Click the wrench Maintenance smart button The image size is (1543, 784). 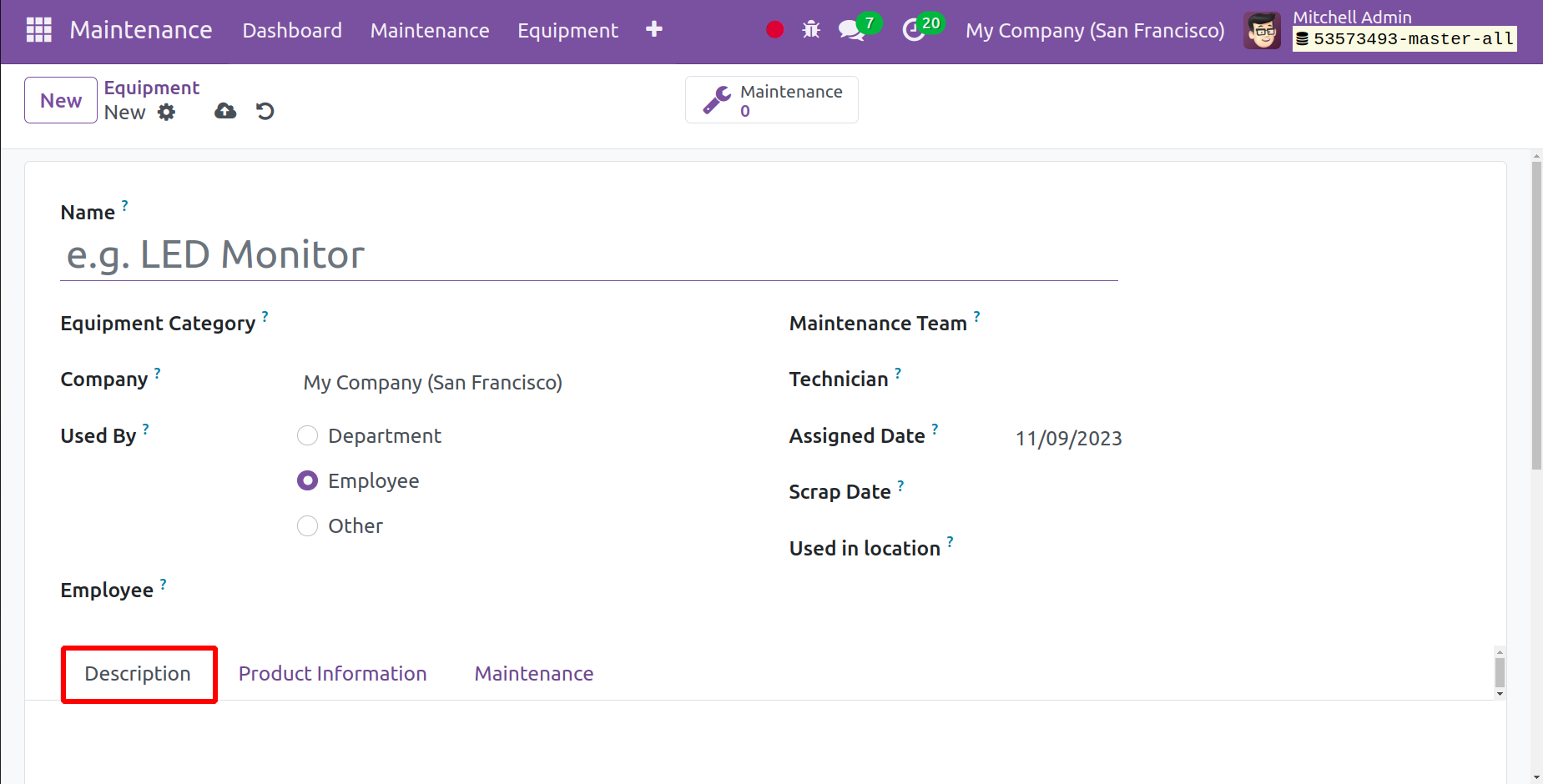pyautogui.click(x=772, y=100)
